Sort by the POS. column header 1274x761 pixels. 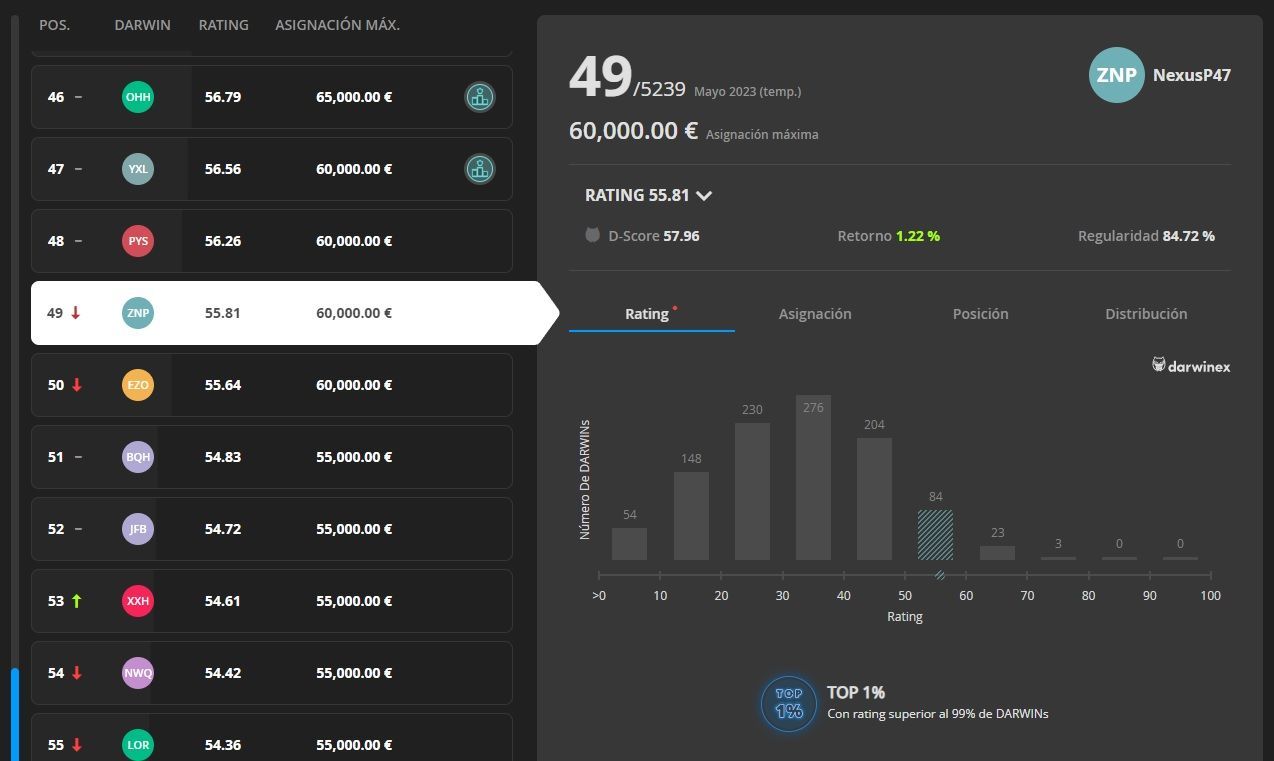tap(54, 24)
